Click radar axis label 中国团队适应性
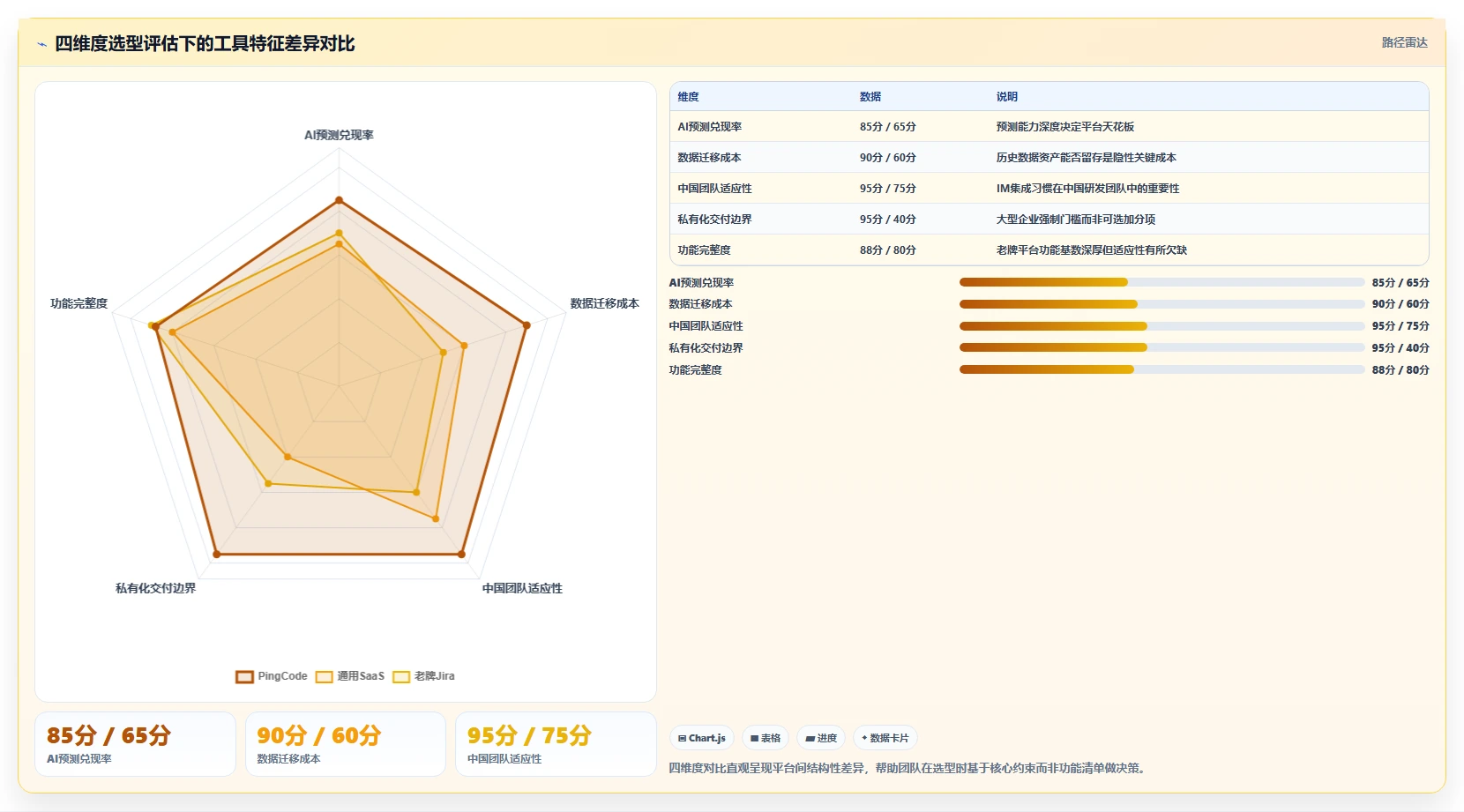 pos(522,588)
